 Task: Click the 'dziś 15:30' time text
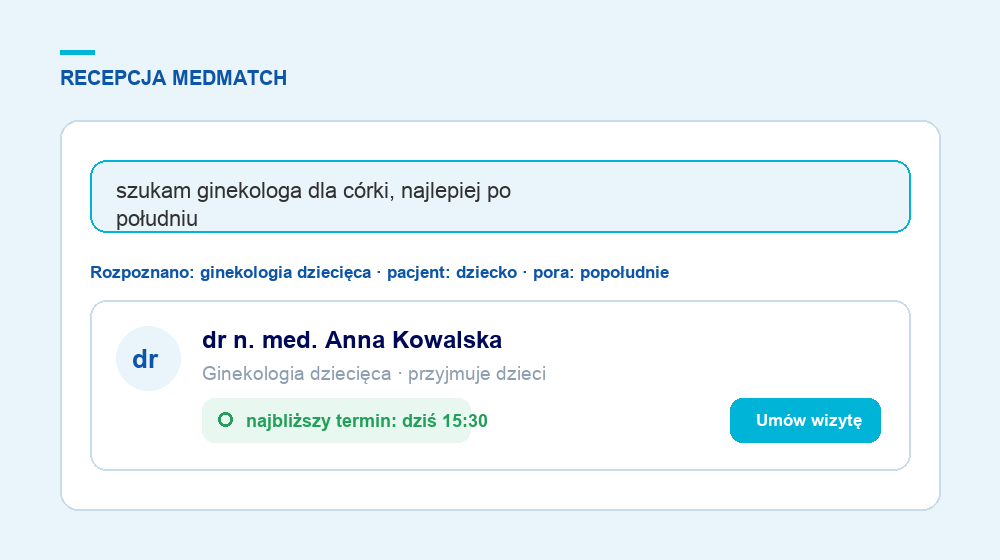445,421
